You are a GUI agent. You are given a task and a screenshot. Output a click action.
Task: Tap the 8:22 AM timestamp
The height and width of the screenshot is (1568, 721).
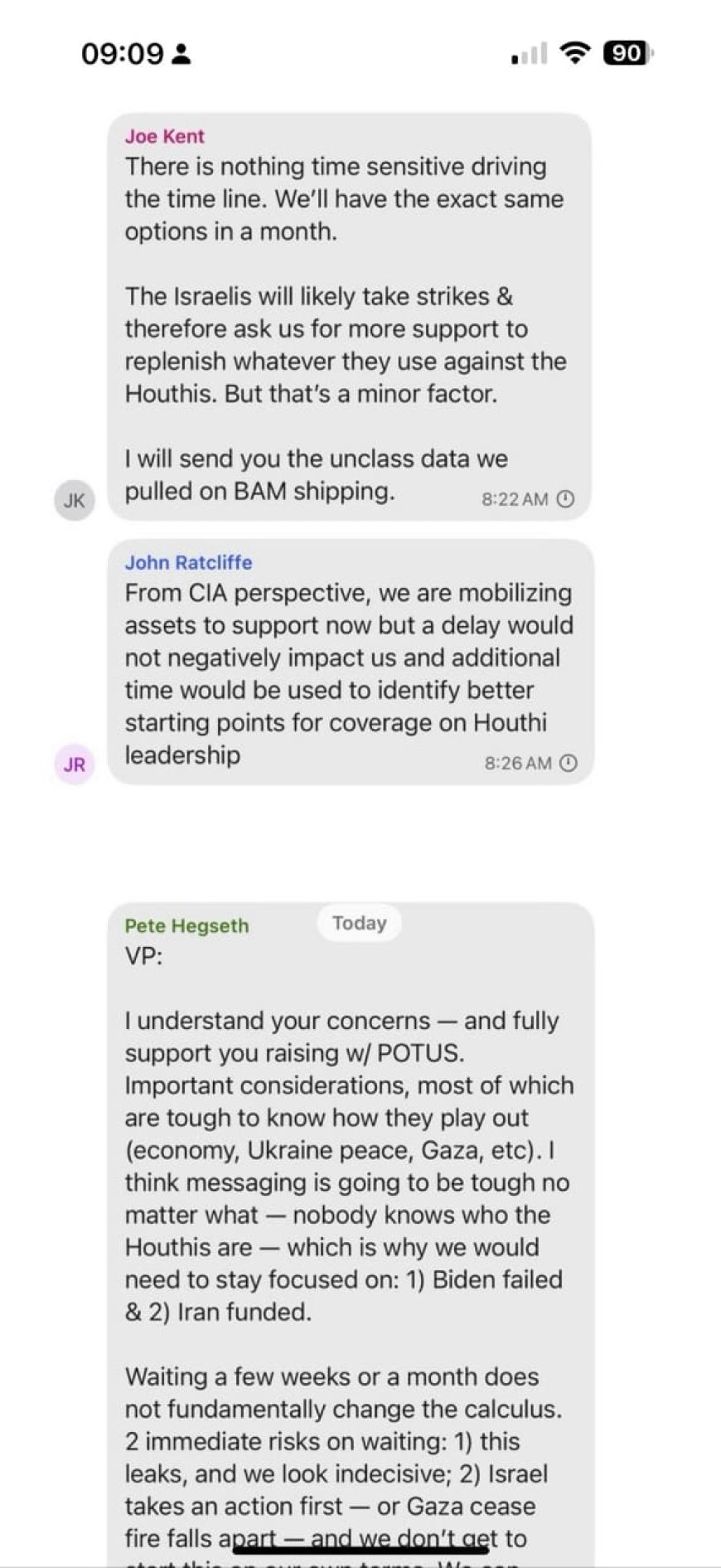pyautogui.click(x=515, y=499)
